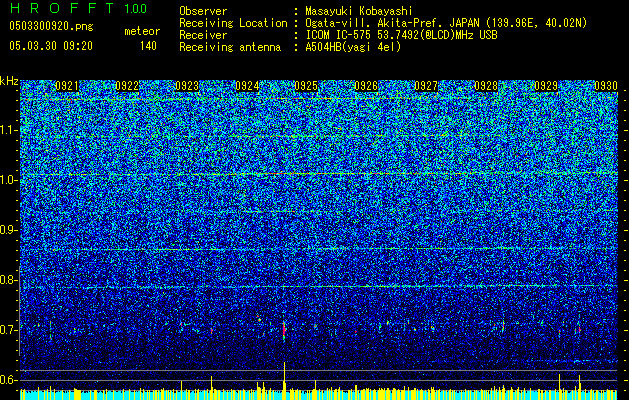
Task: Click the 0922 time marker
Action: 127,86
